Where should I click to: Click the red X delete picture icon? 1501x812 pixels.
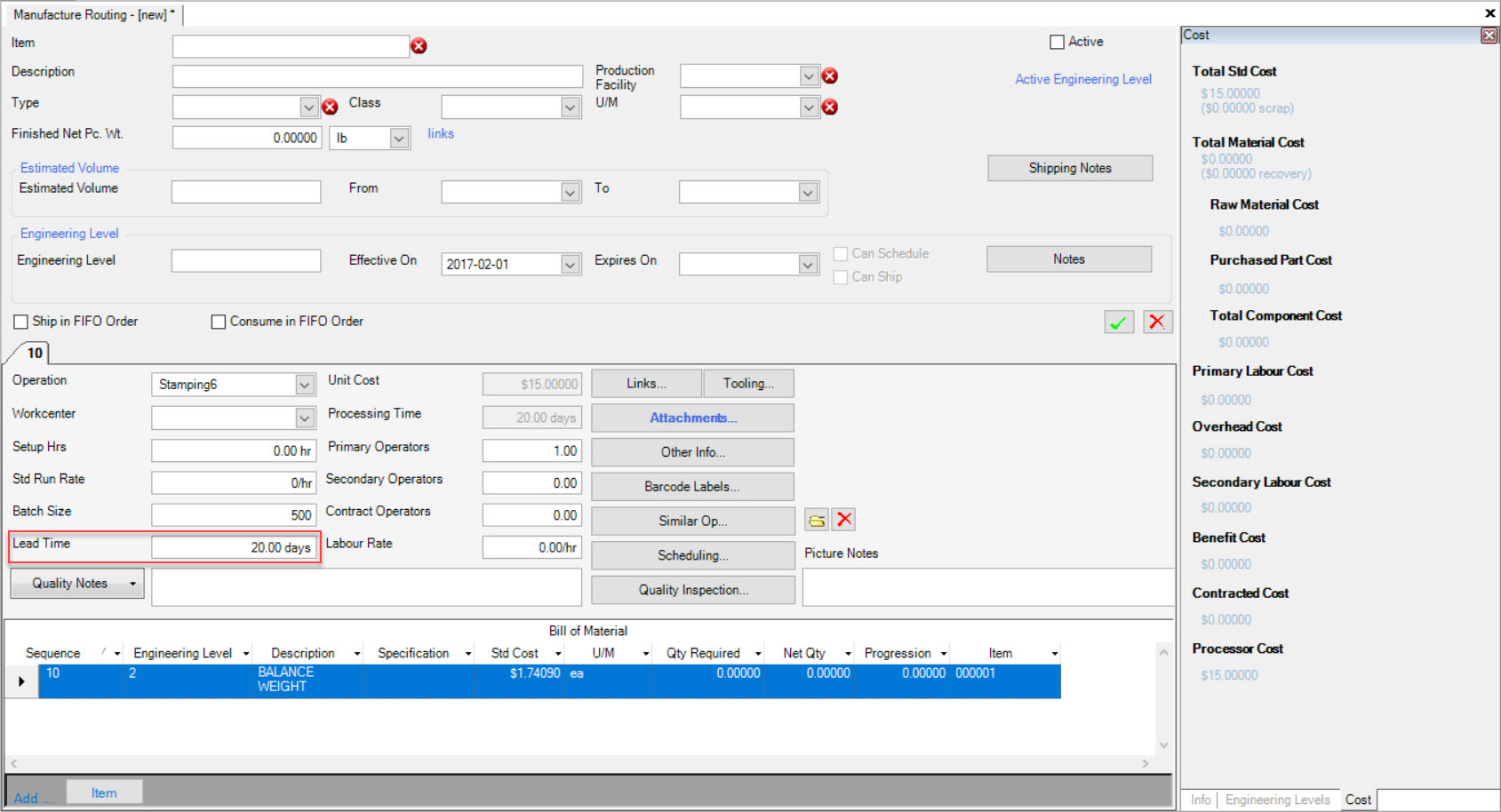pyautogui.click(x=844, y=521)
